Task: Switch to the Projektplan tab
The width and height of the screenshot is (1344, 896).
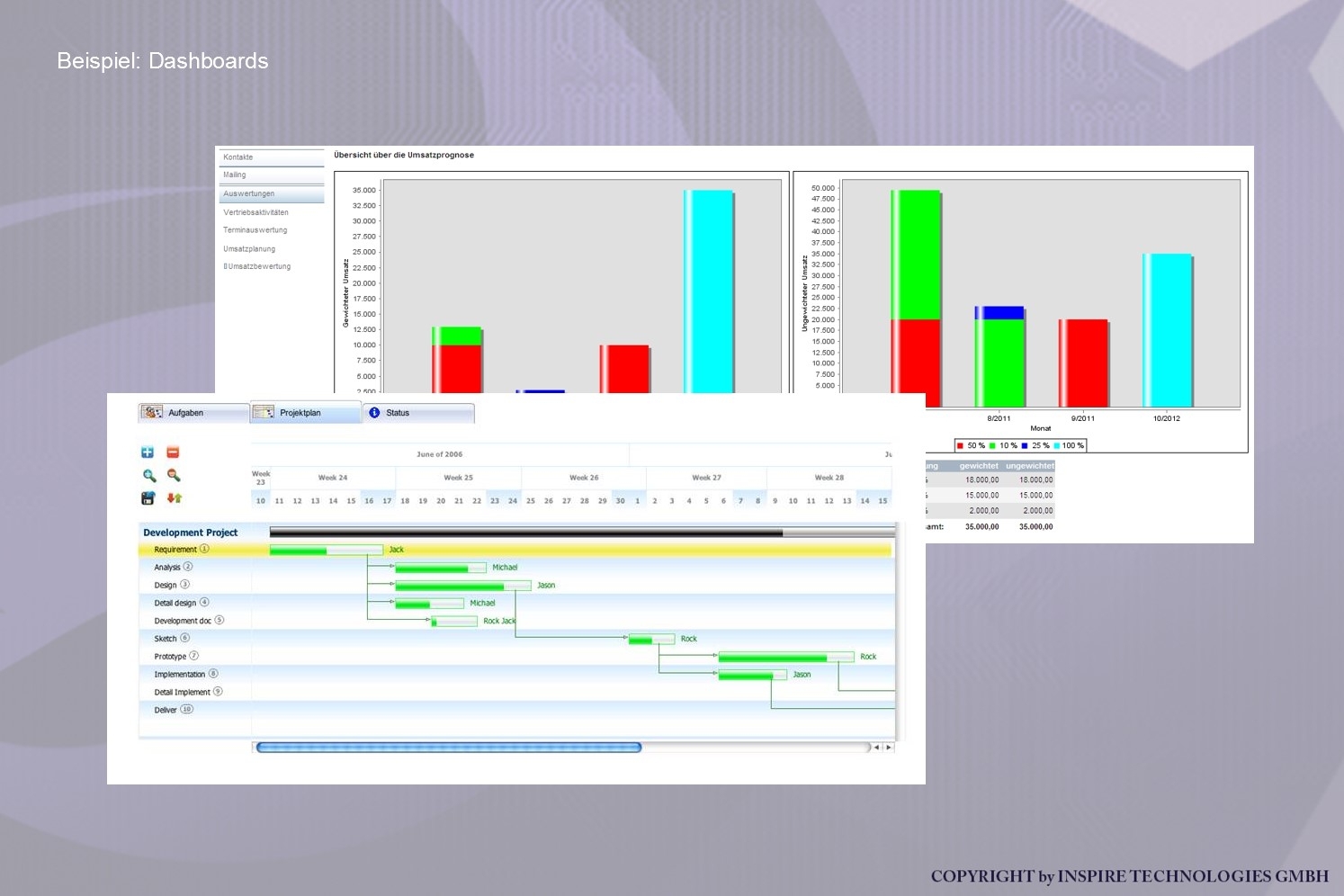Action: (306, 413)
